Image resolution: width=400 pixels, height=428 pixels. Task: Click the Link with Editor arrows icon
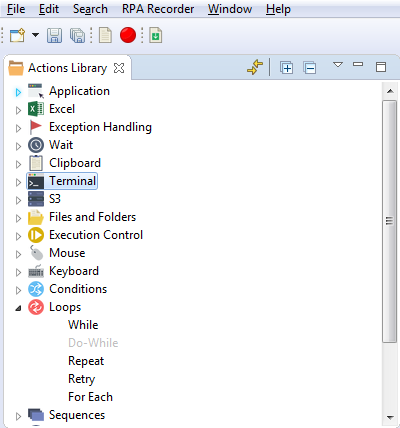coord(255,67)
